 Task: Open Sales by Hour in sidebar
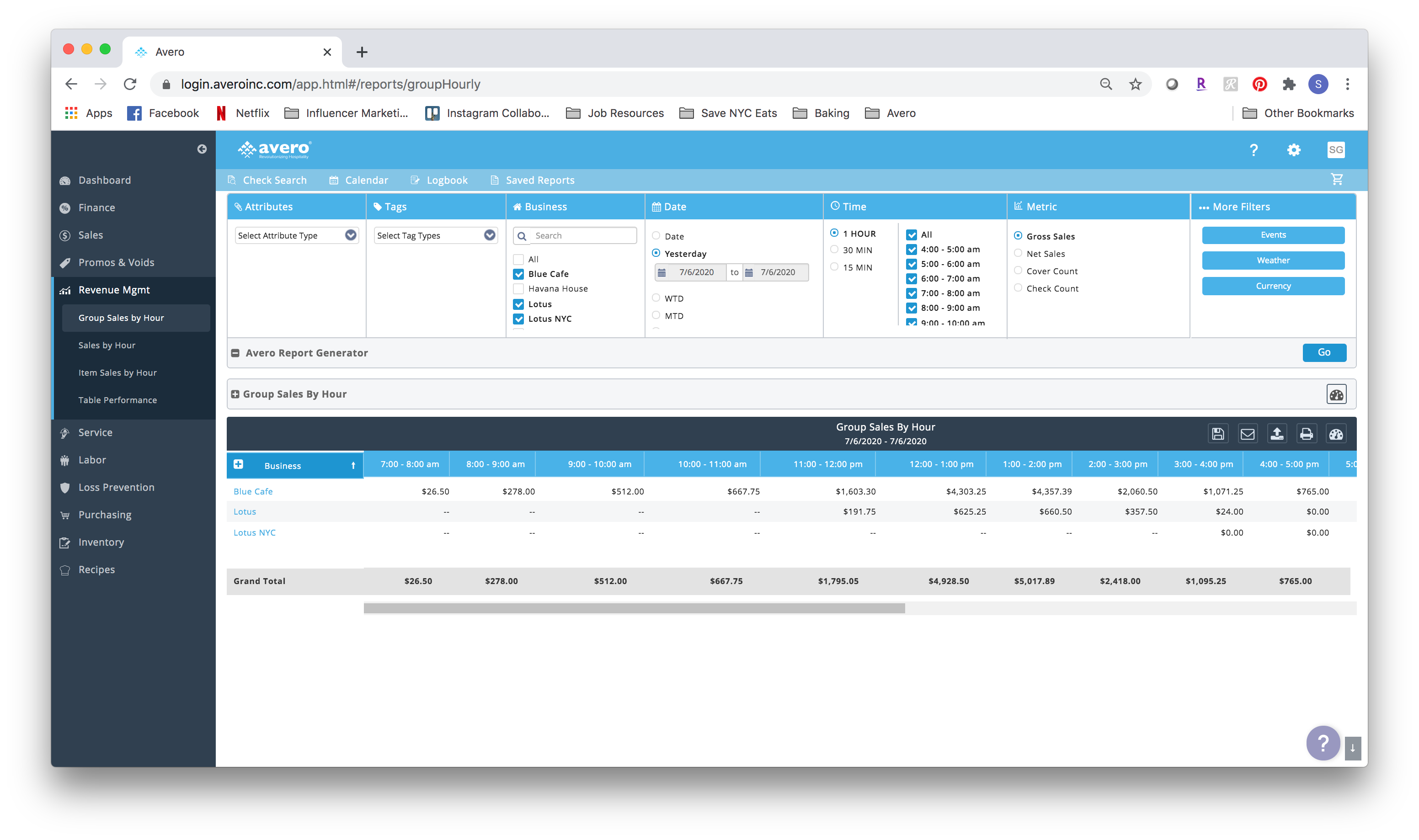coord(107,346)
